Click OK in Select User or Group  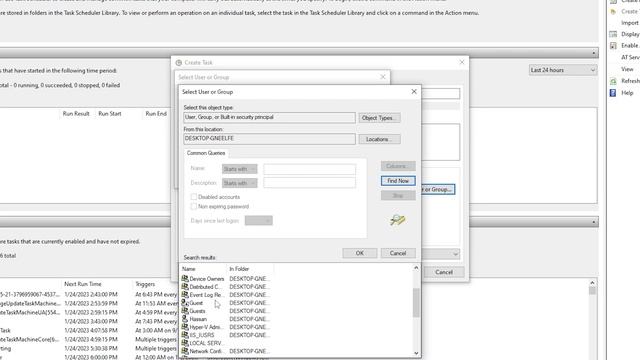click(x=360, y=253)
